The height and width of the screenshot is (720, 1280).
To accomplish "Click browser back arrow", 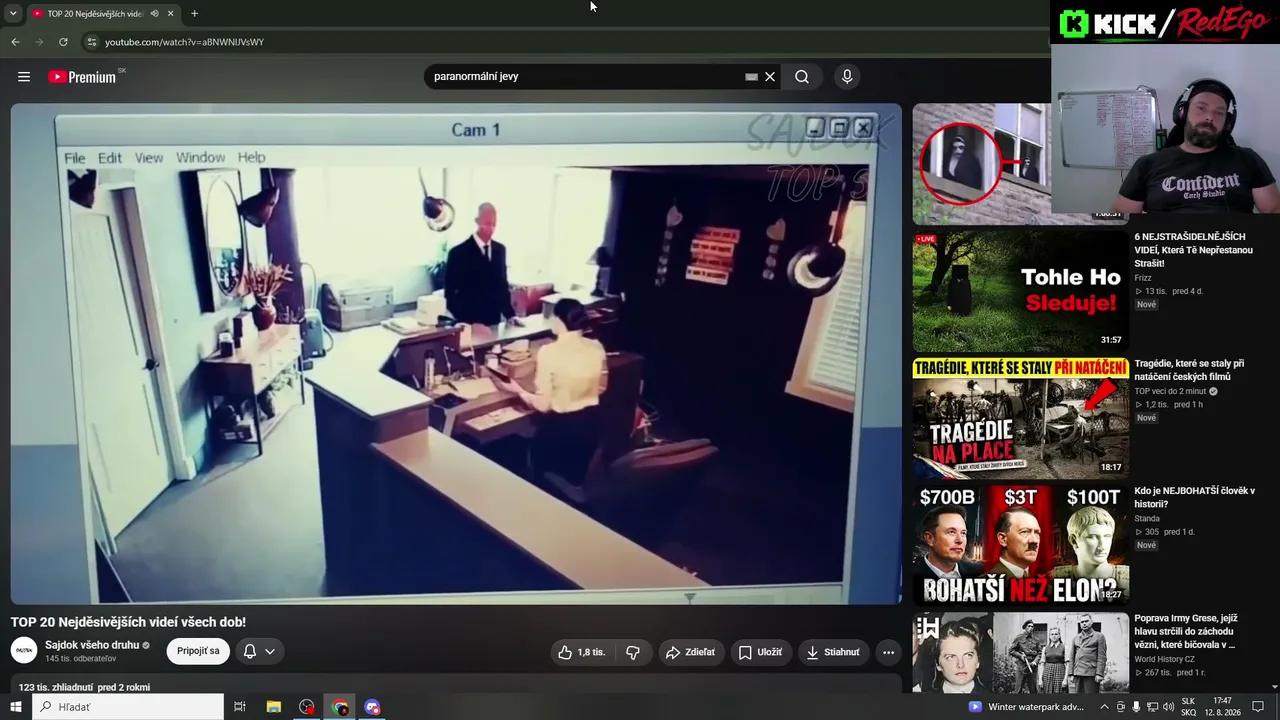I will (x=15, y=42).
